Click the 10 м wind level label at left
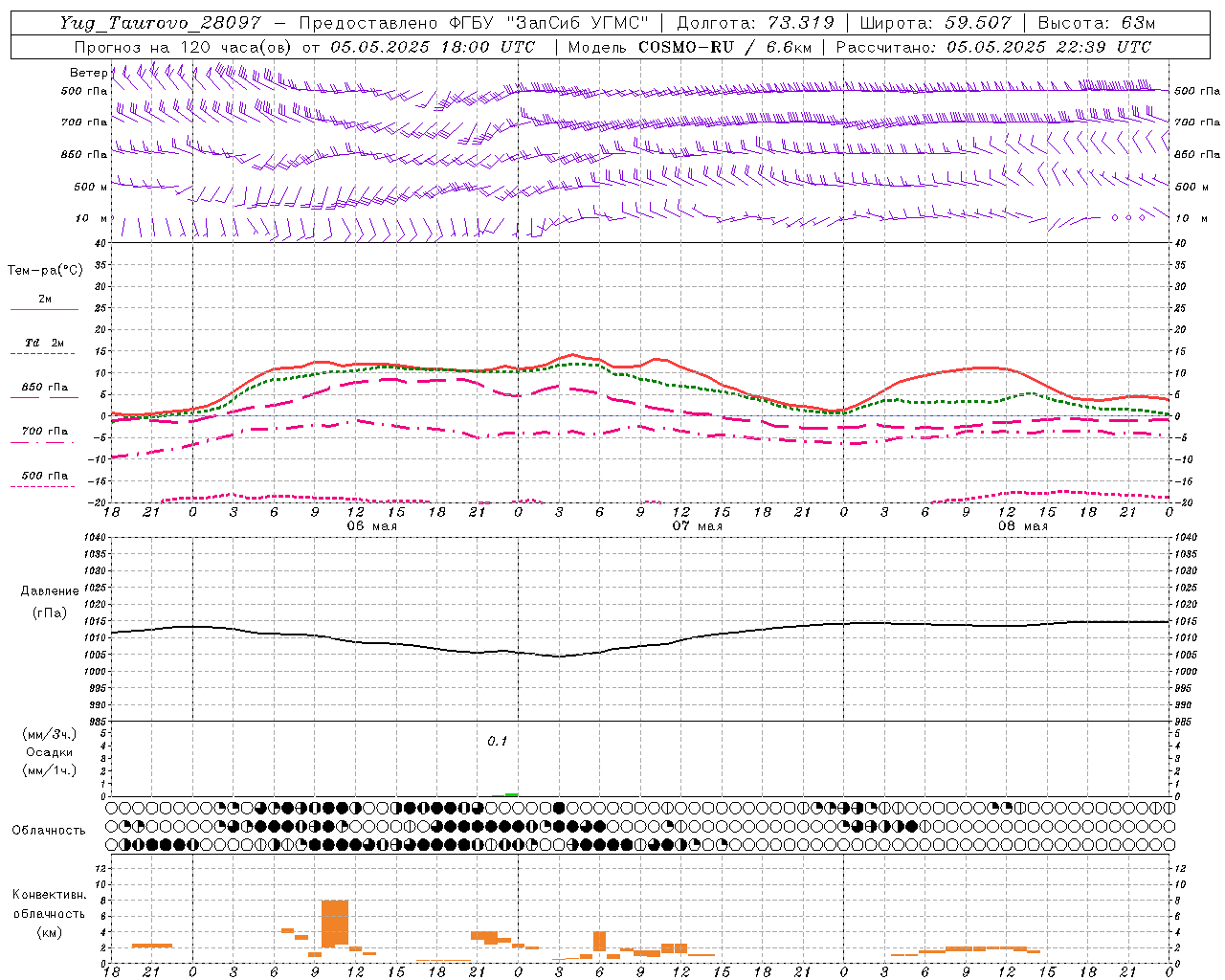1225x980 pixels. pyautogui.click(x=92, y=218)
